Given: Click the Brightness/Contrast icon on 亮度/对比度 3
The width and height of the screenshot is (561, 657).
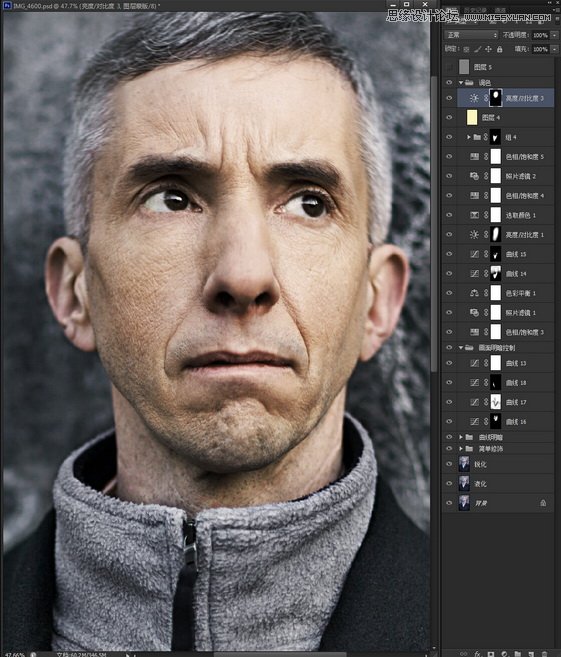Looking at the screenshot, I should pyautogui.click(x=474, y=98).
